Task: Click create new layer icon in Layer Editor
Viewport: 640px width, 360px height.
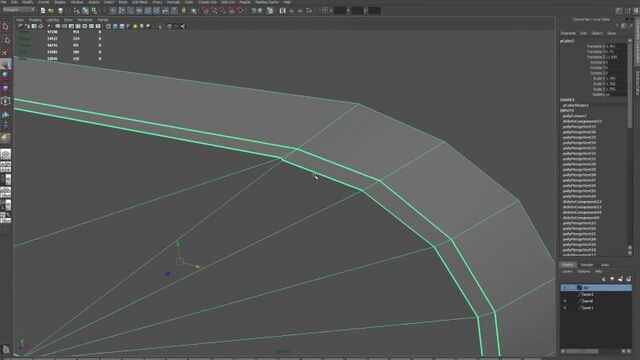Action: [620, 279]
